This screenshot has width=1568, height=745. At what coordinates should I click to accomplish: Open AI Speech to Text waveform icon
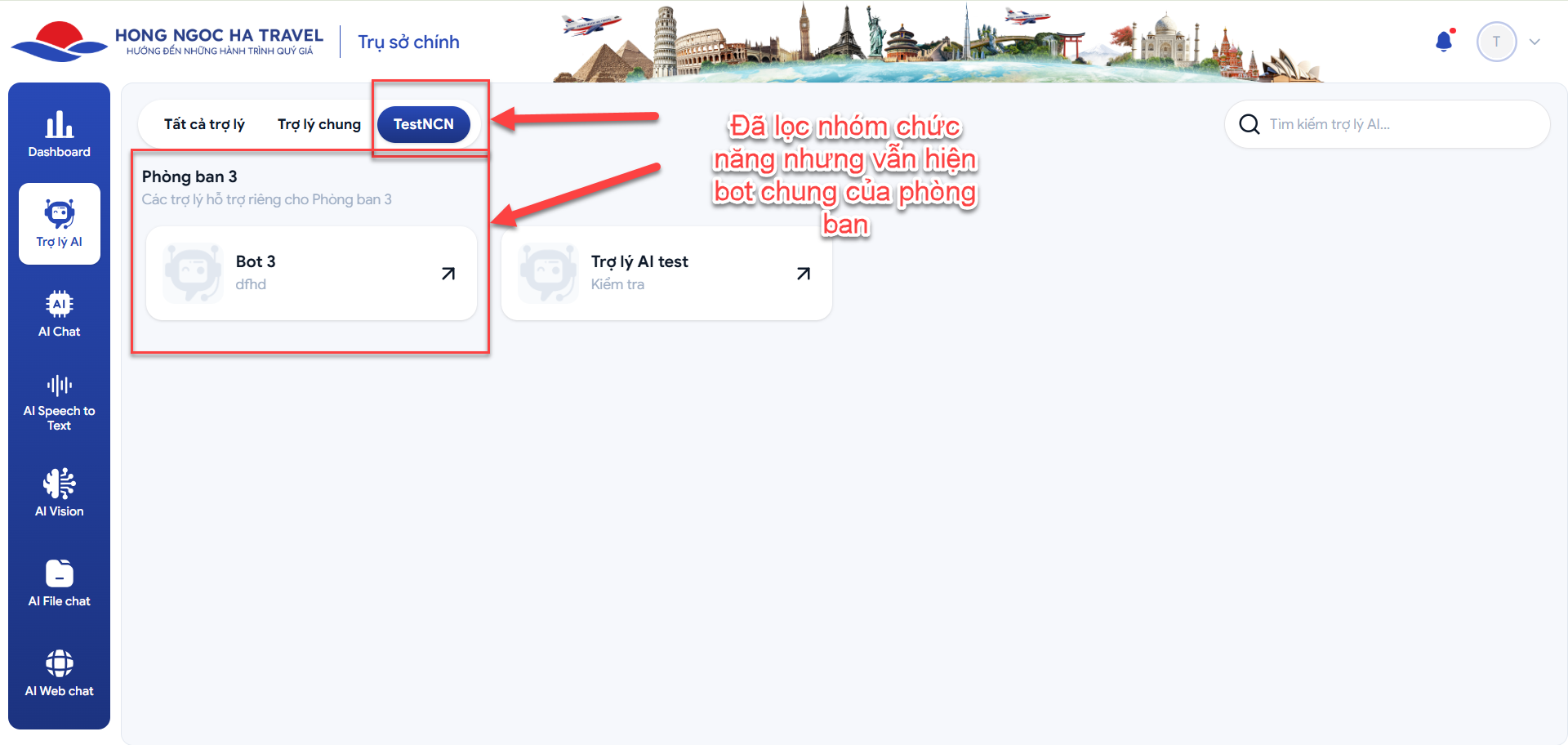[59, 386]
